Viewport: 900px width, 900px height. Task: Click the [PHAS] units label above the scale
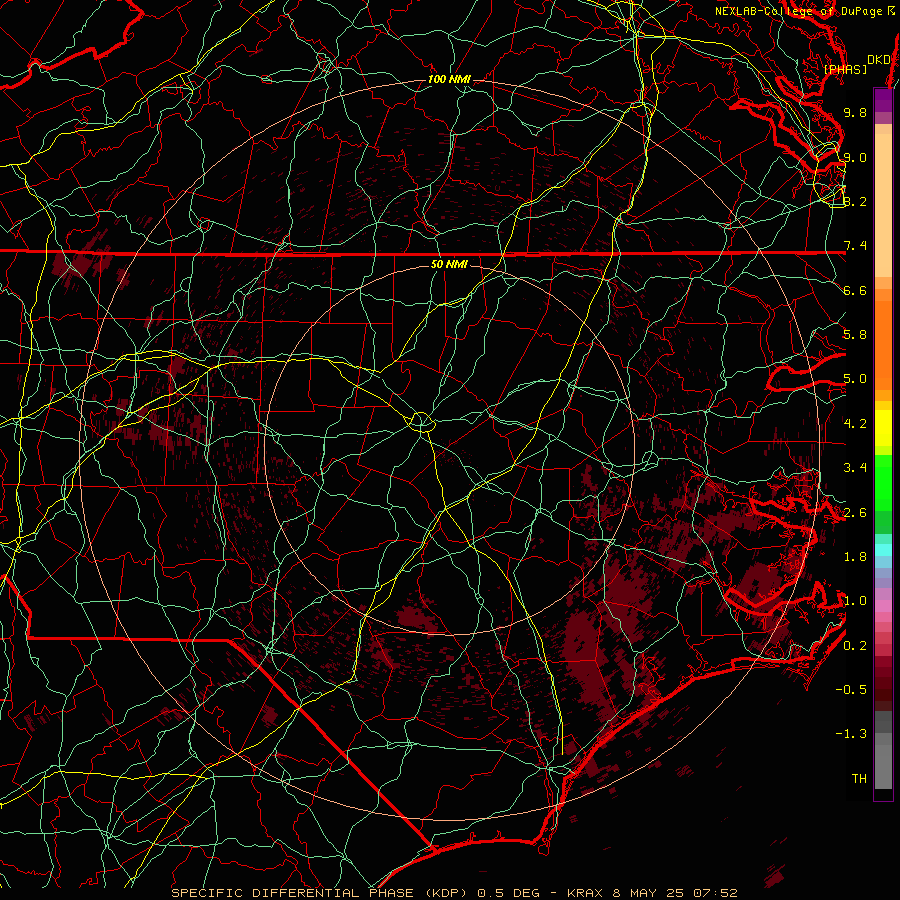[845, 69]
